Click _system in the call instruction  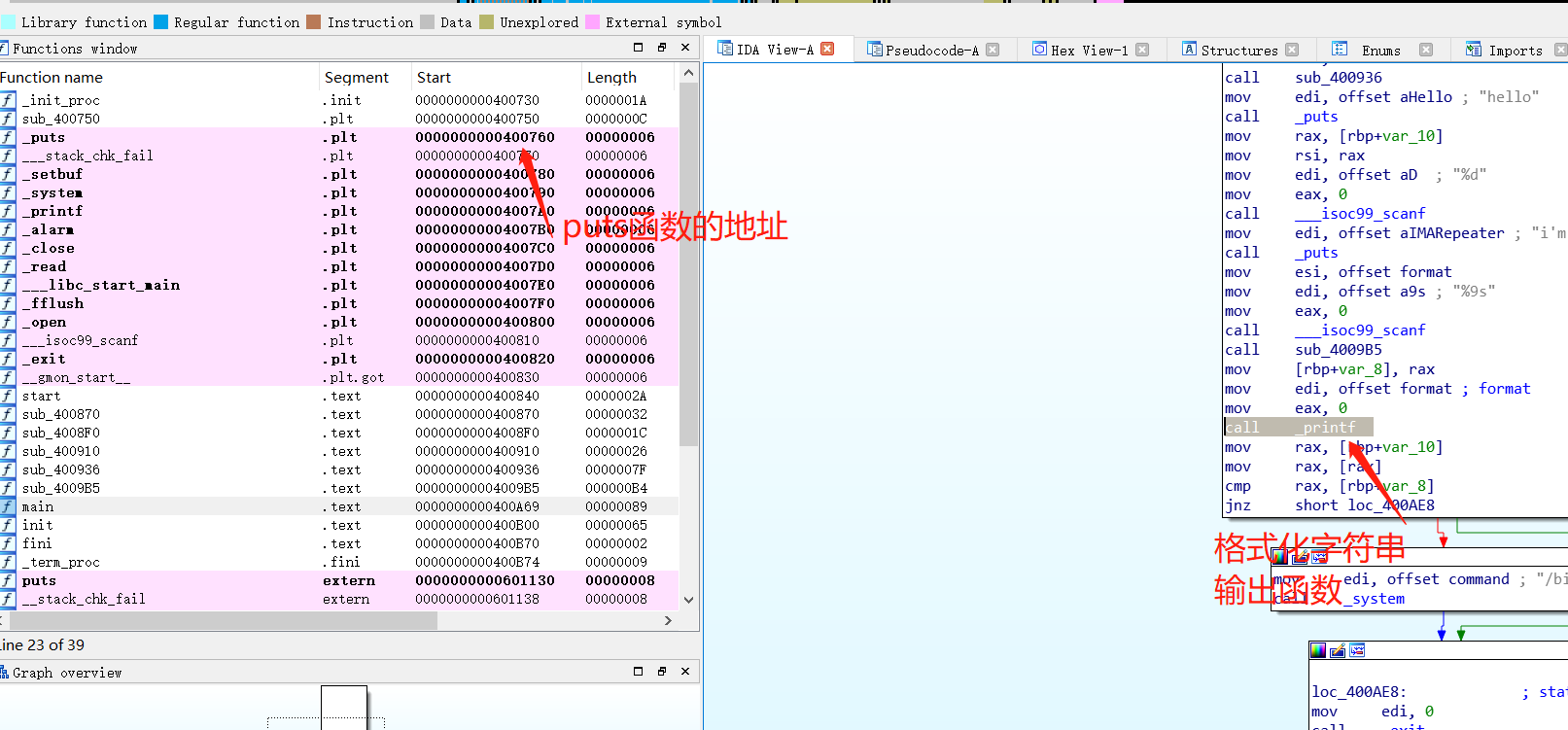1374,598
